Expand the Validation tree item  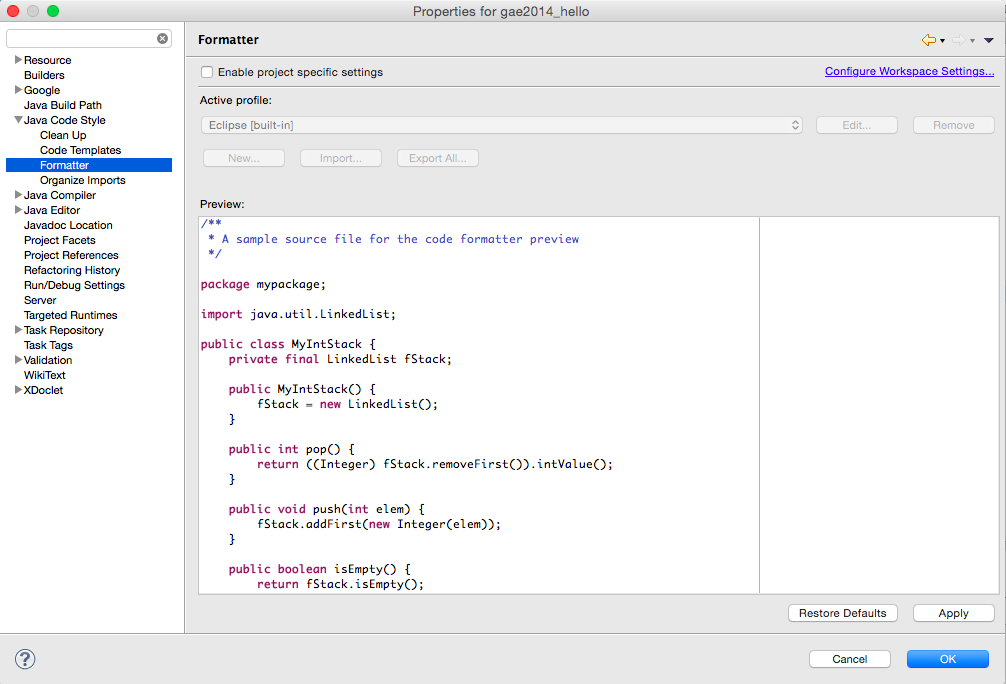[x=16, y=360]
